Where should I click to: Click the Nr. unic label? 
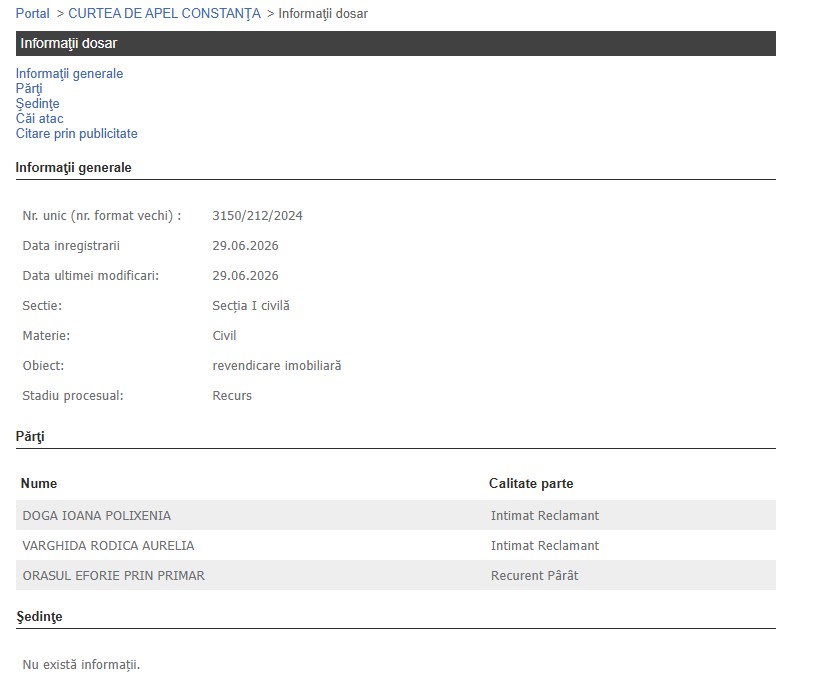click(101, 216)
